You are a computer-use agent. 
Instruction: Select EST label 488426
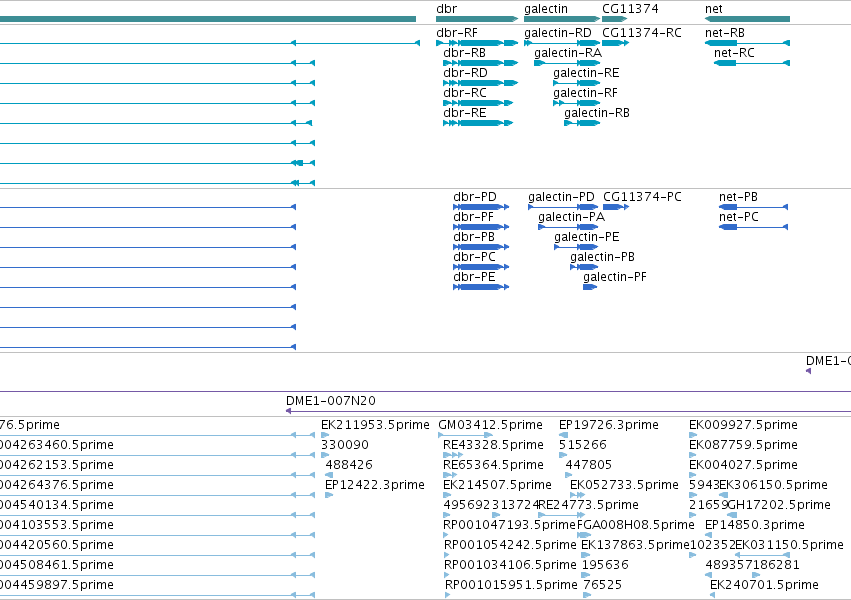[349, 464]
